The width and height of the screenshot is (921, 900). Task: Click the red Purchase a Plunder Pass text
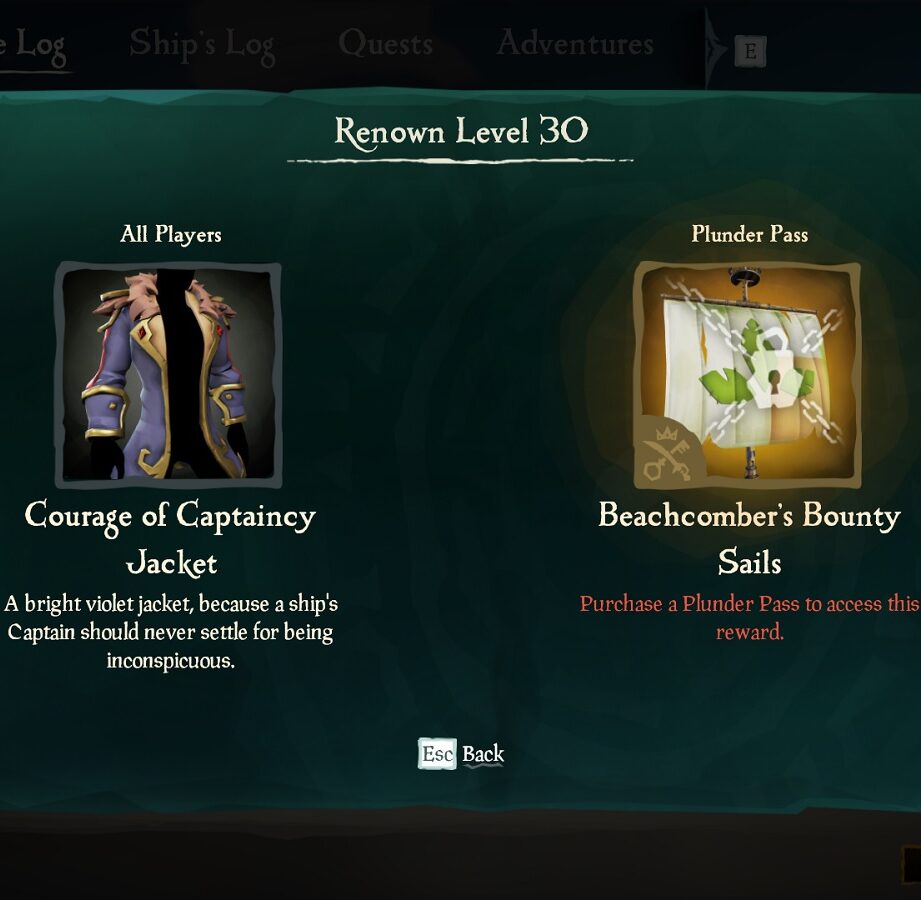750,617
